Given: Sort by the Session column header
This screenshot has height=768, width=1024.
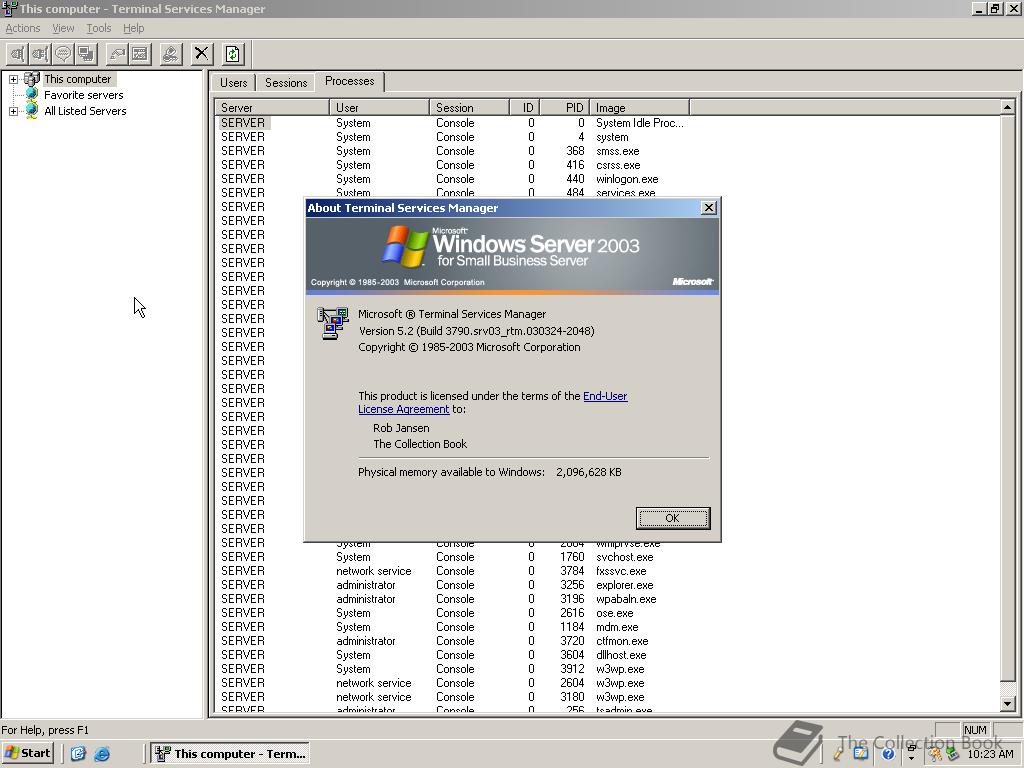Looking at the screenshot, I should click(x=470, y=108).
